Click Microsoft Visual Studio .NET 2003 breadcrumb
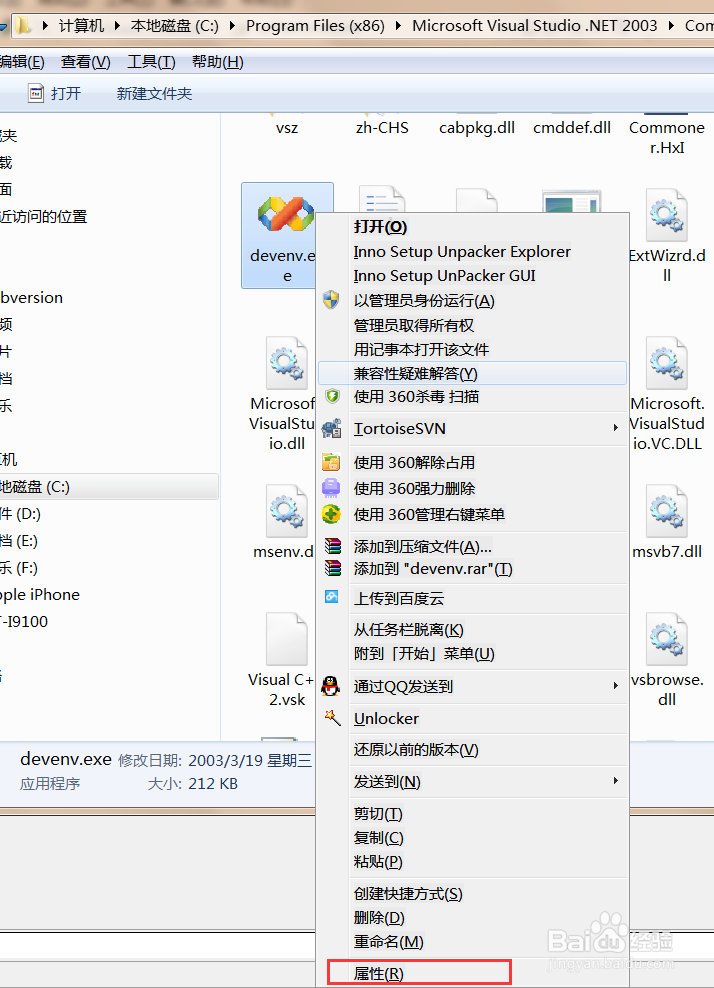The width and height of the screenshot is (714, 988). [x=534, y=26]
